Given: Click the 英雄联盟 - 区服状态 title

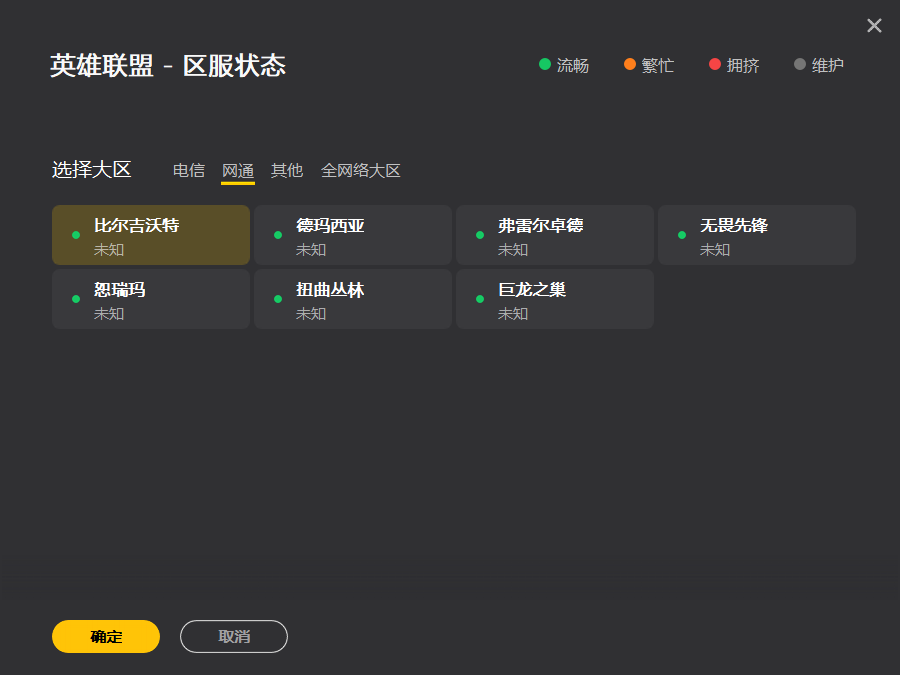Looking at the screenshot, I should [168, 65].
